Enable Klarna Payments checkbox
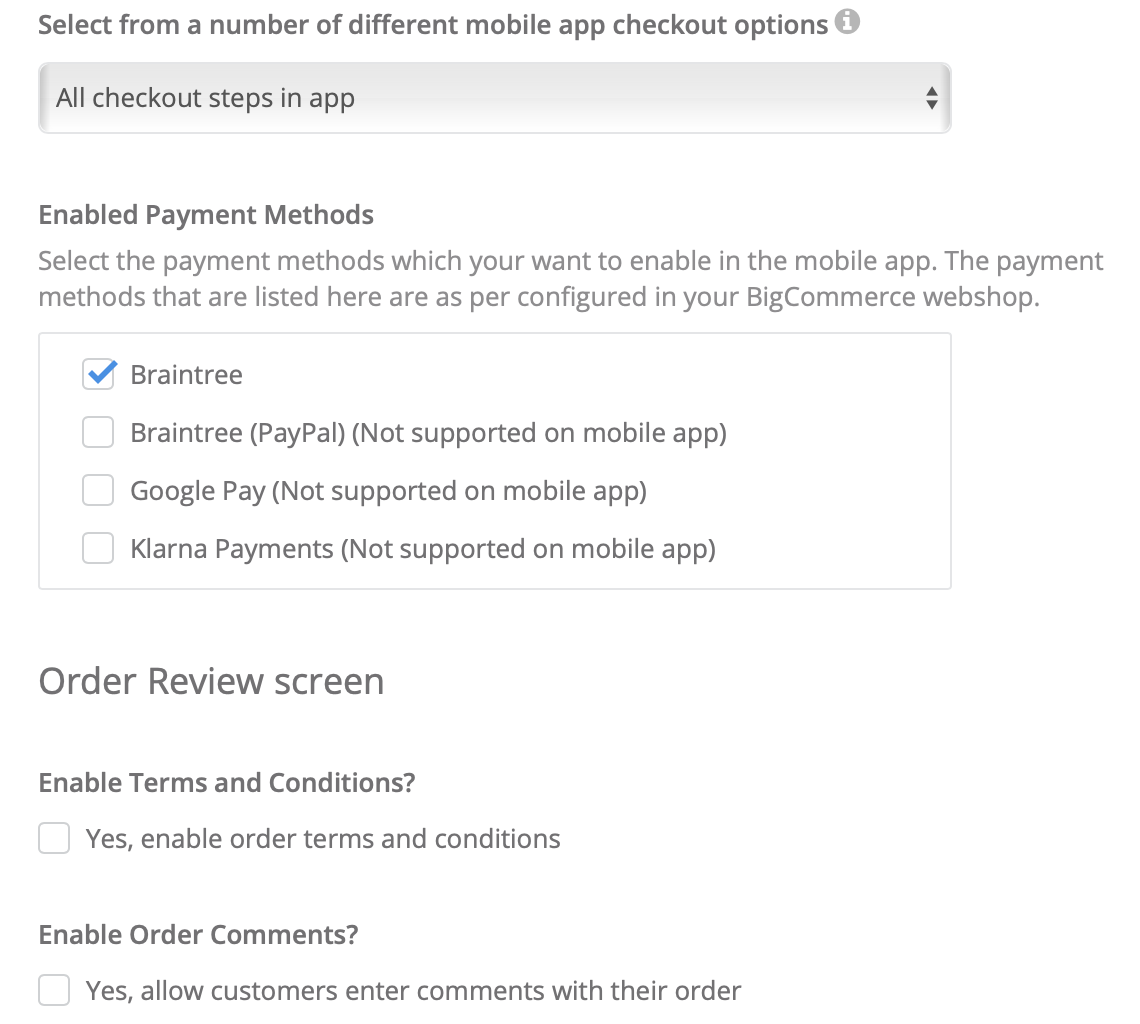The width and height of the screenshot is (1140, 1024). pyautogui.click(x=97, y=548)
